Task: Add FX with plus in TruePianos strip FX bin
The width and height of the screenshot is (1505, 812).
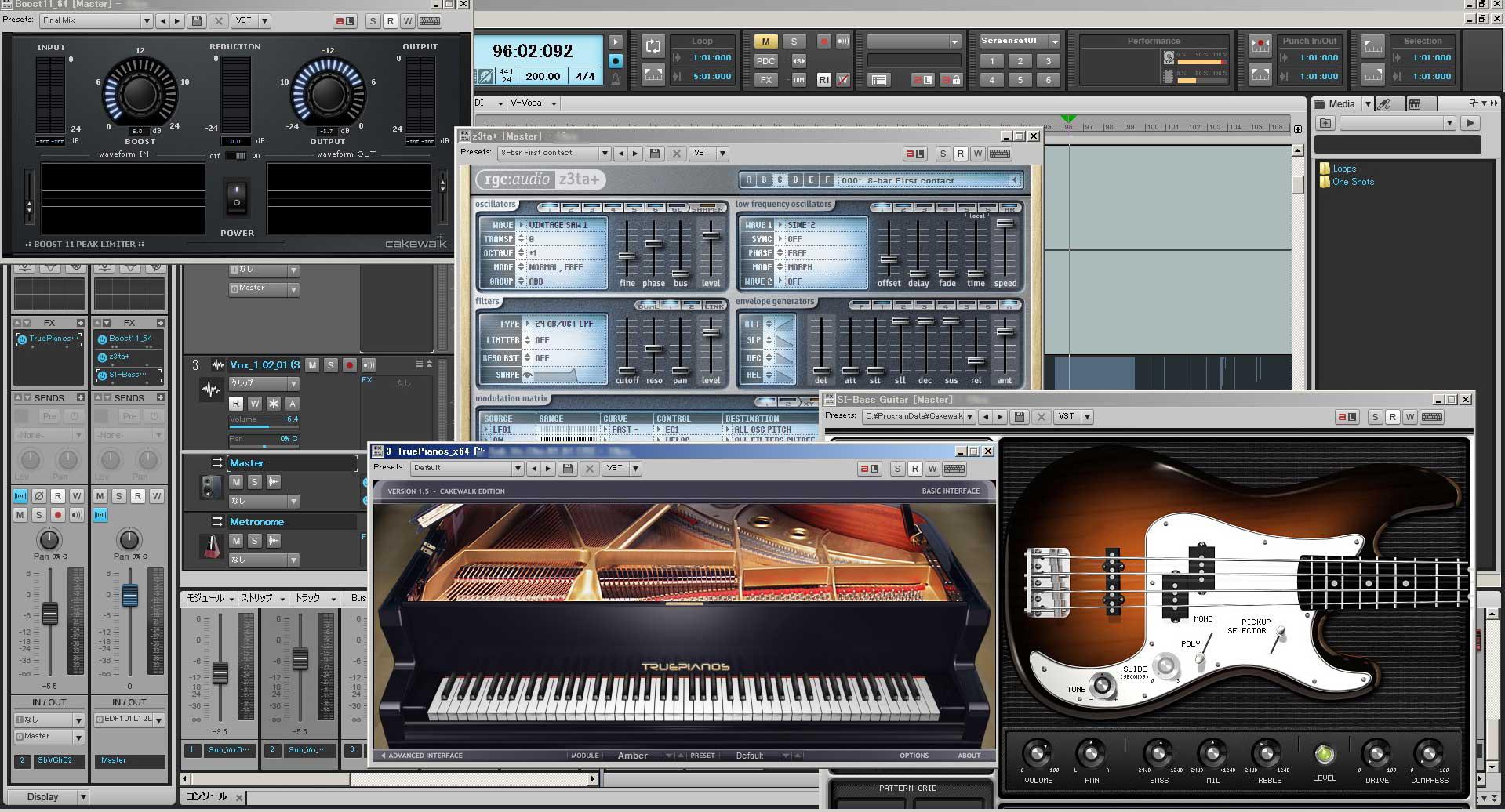Action: point(80,323)
